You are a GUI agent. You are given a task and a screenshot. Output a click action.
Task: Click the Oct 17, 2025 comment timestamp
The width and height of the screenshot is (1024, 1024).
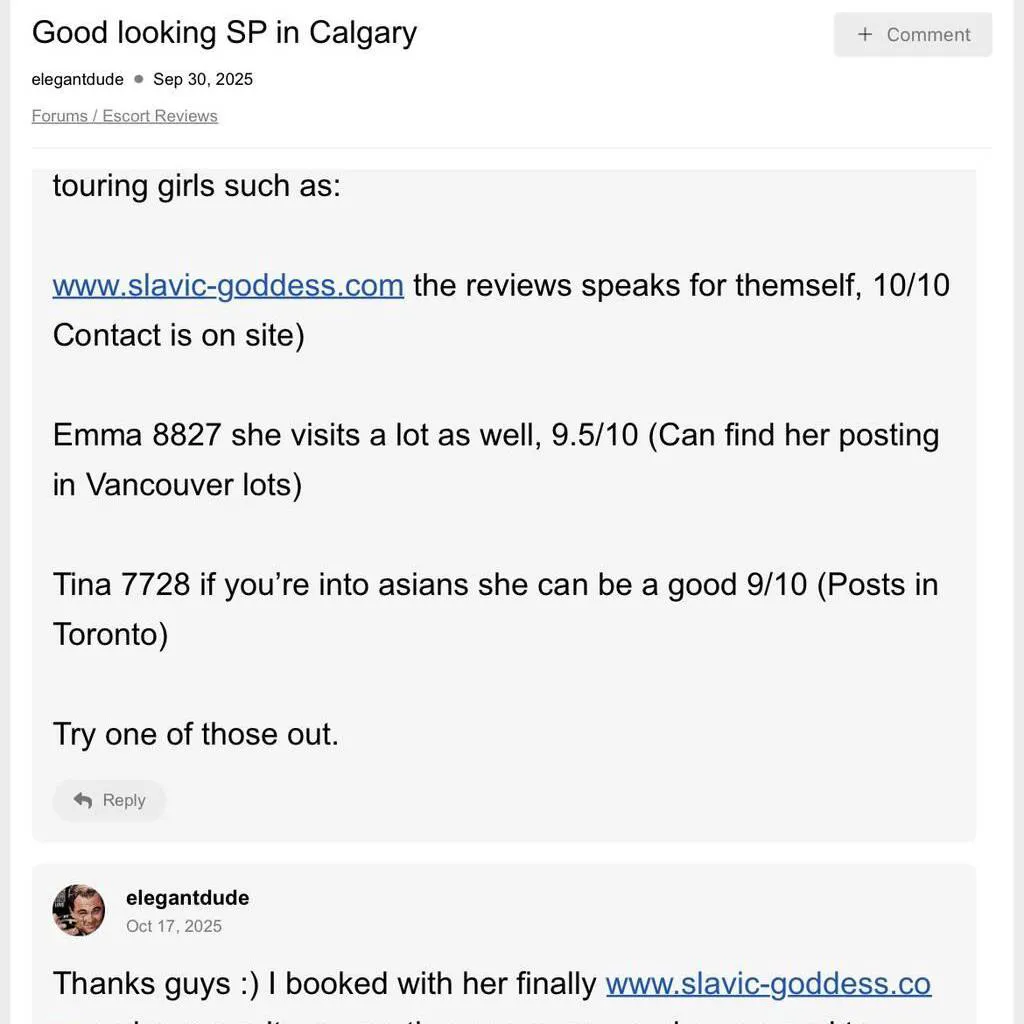pos(174,926)
